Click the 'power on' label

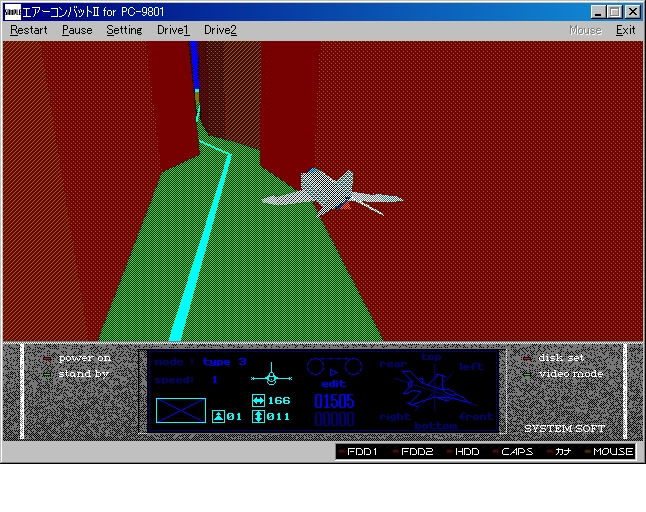85,358
